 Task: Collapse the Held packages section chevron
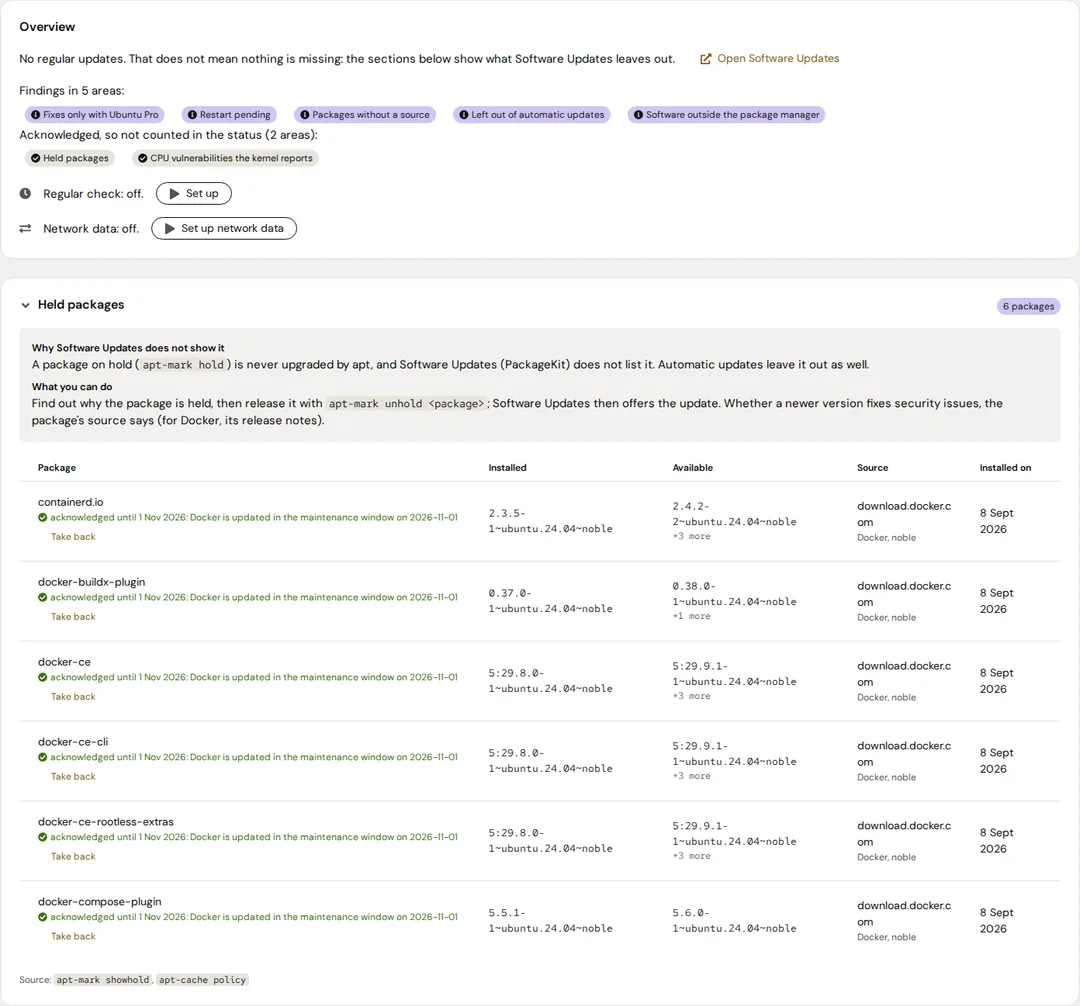(25, 305)
